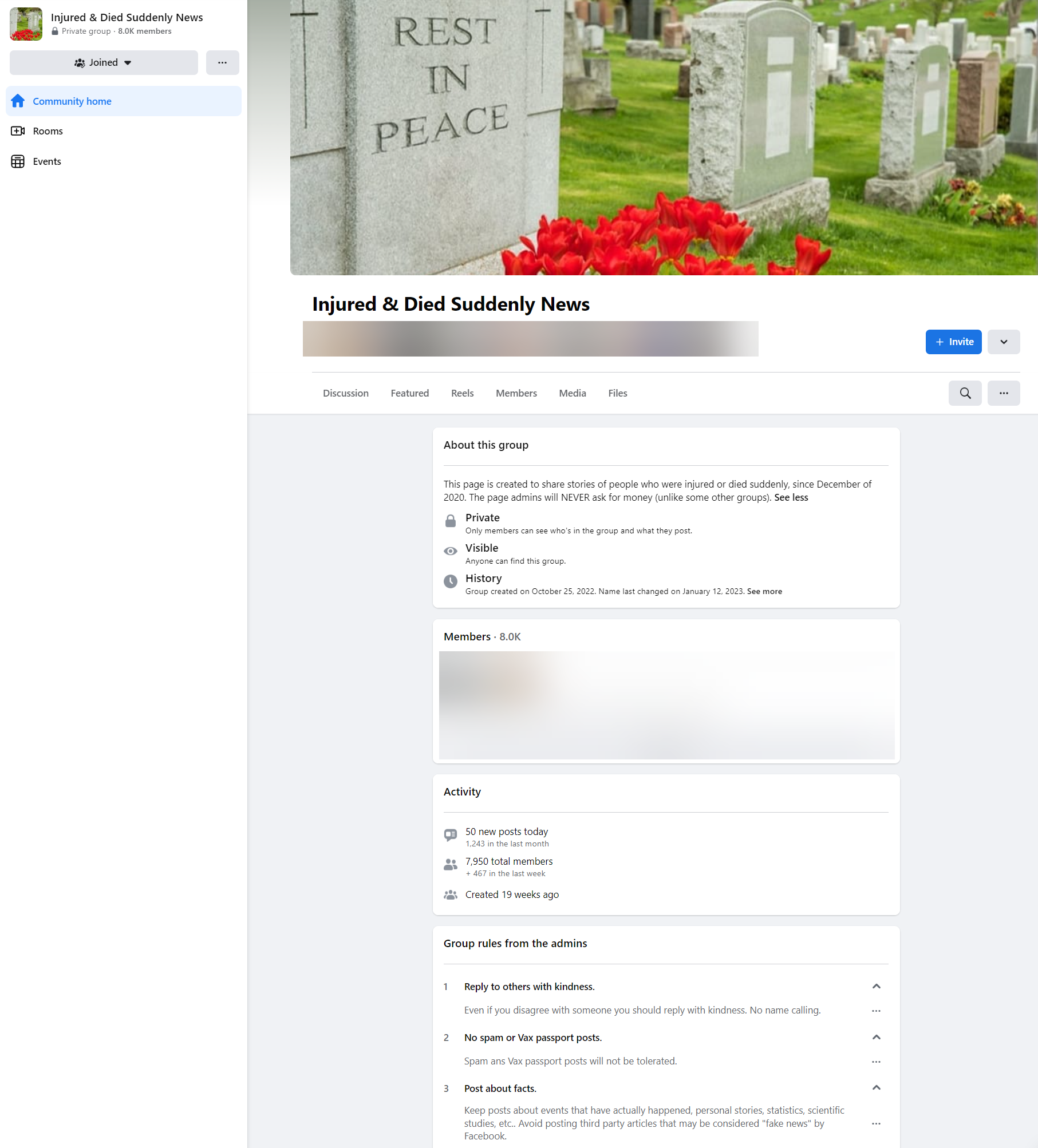Click 'See more' under group History

pos(764,591)
